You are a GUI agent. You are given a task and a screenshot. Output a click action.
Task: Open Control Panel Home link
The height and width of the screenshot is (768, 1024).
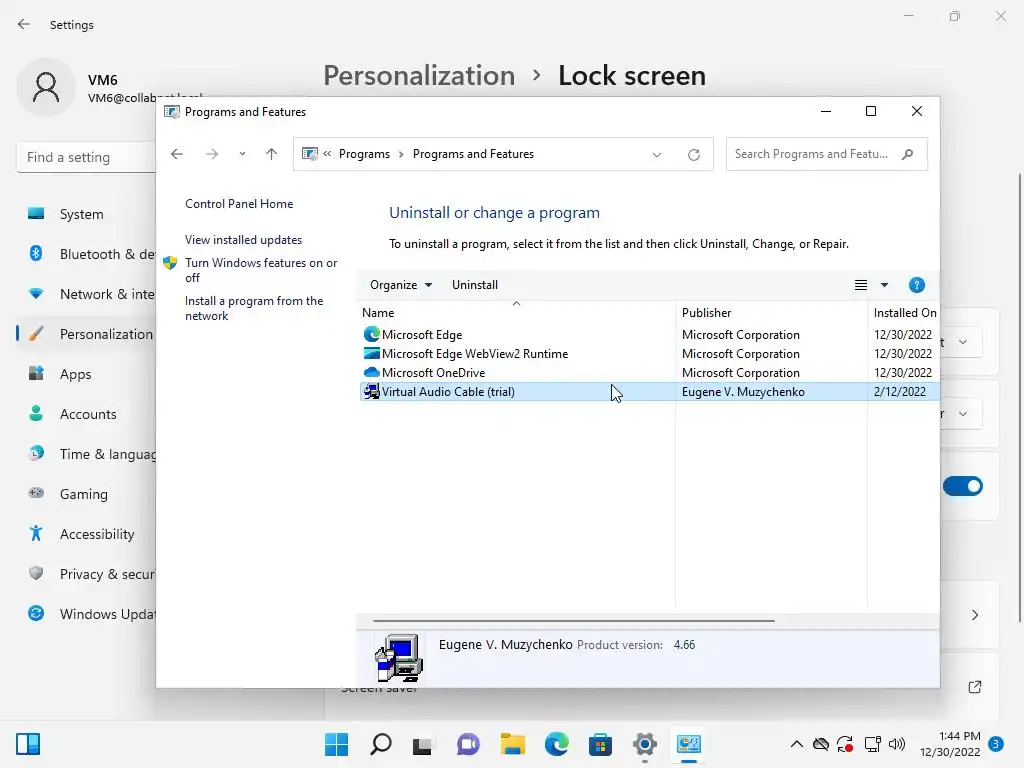(x=239, y=204)
